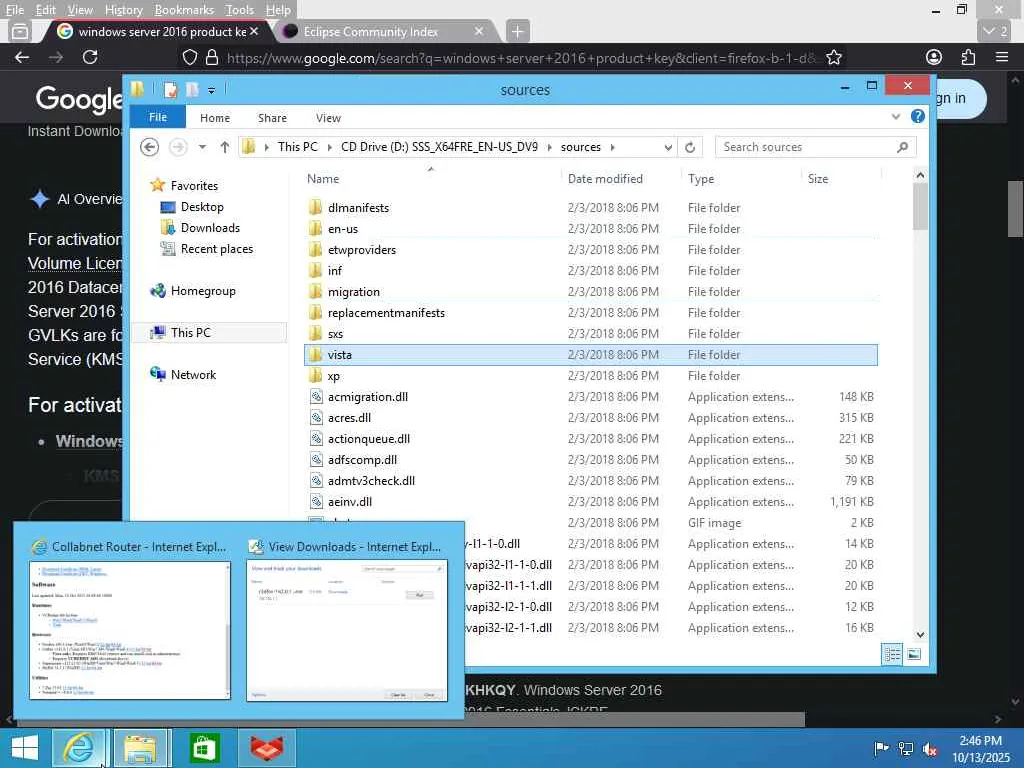1024x768 pixels.
Task: Open Firefox list all tabs dropdown
Action: tap(995, 31)
